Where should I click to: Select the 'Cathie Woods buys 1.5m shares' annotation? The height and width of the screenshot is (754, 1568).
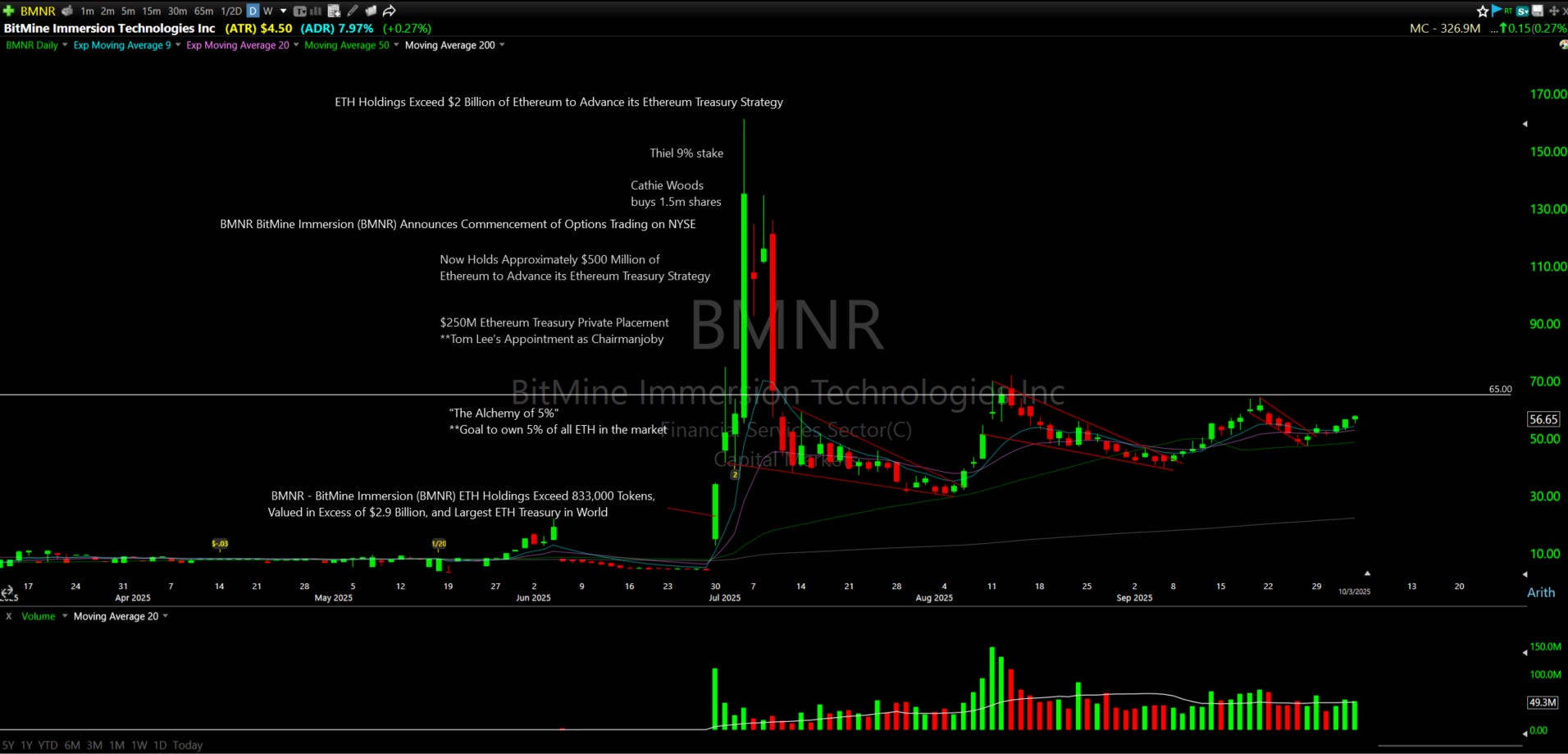[x=676, y=194]
